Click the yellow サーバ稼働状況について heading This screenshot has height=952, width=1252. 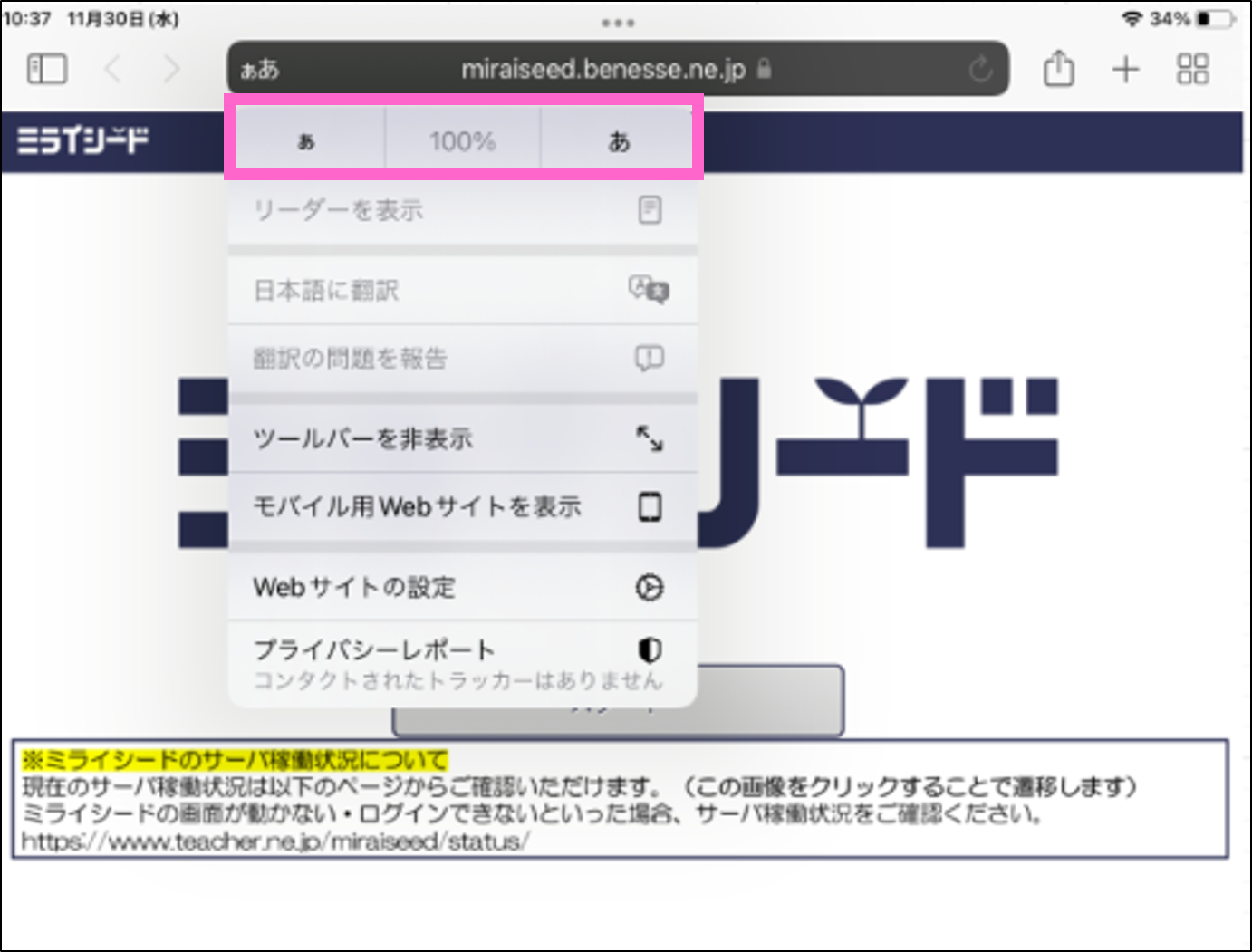coord(235,759)
